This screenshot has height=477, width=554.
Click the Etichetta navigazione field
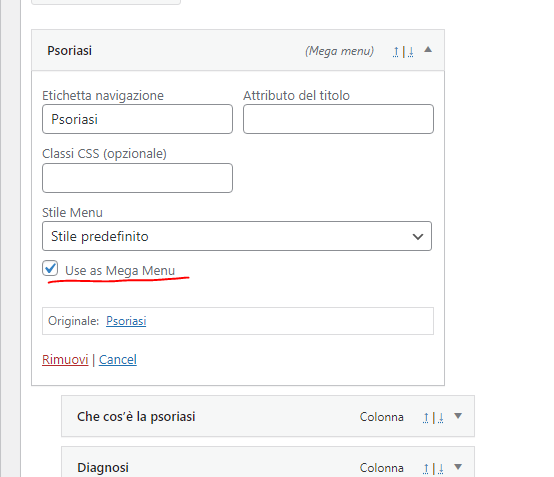[137, 119]
